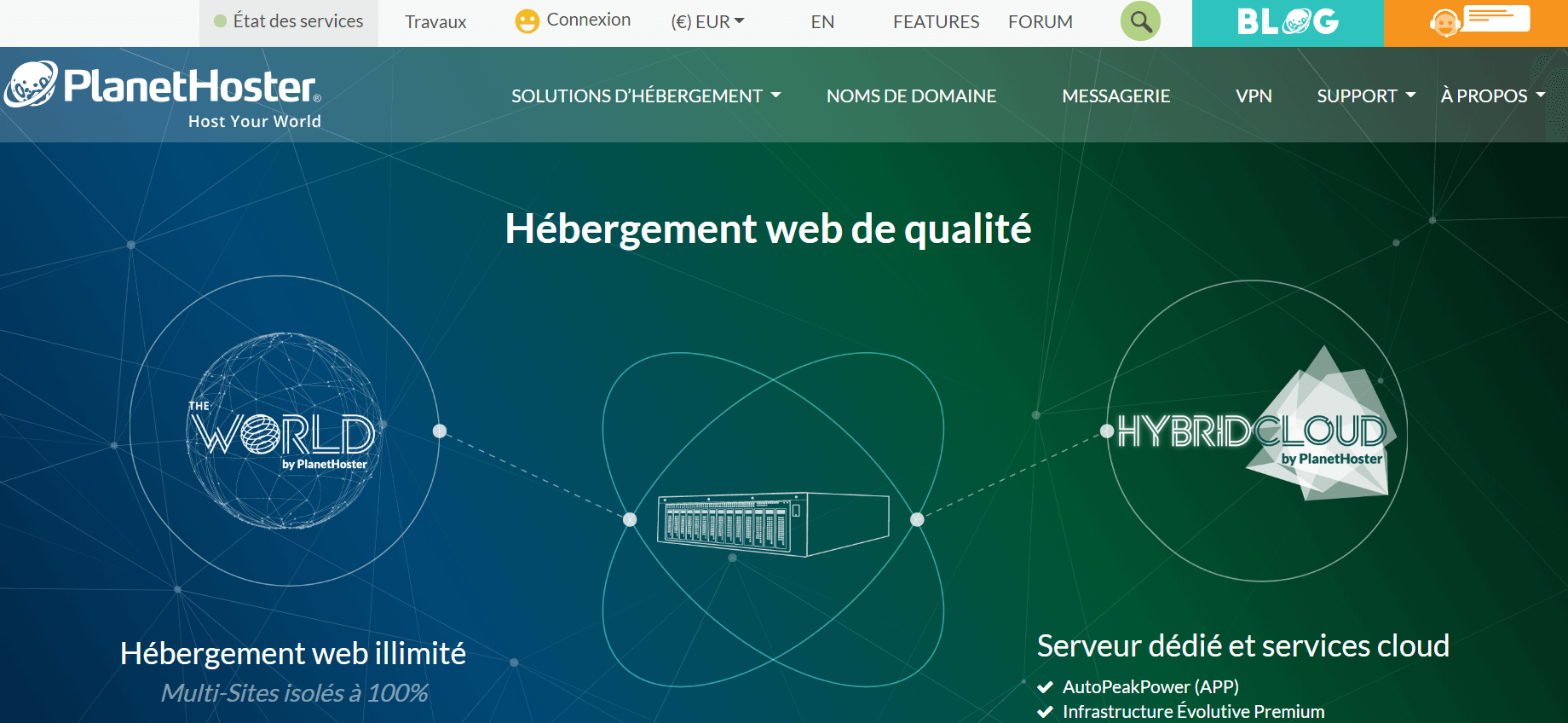Open the Messagerie menu item

pos(1116,96)
